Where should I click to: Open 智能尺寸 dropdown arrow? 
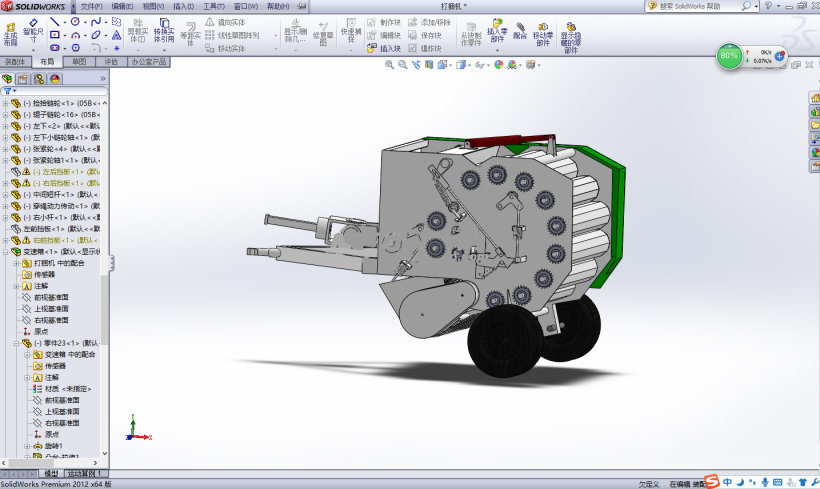coord(33,50)
